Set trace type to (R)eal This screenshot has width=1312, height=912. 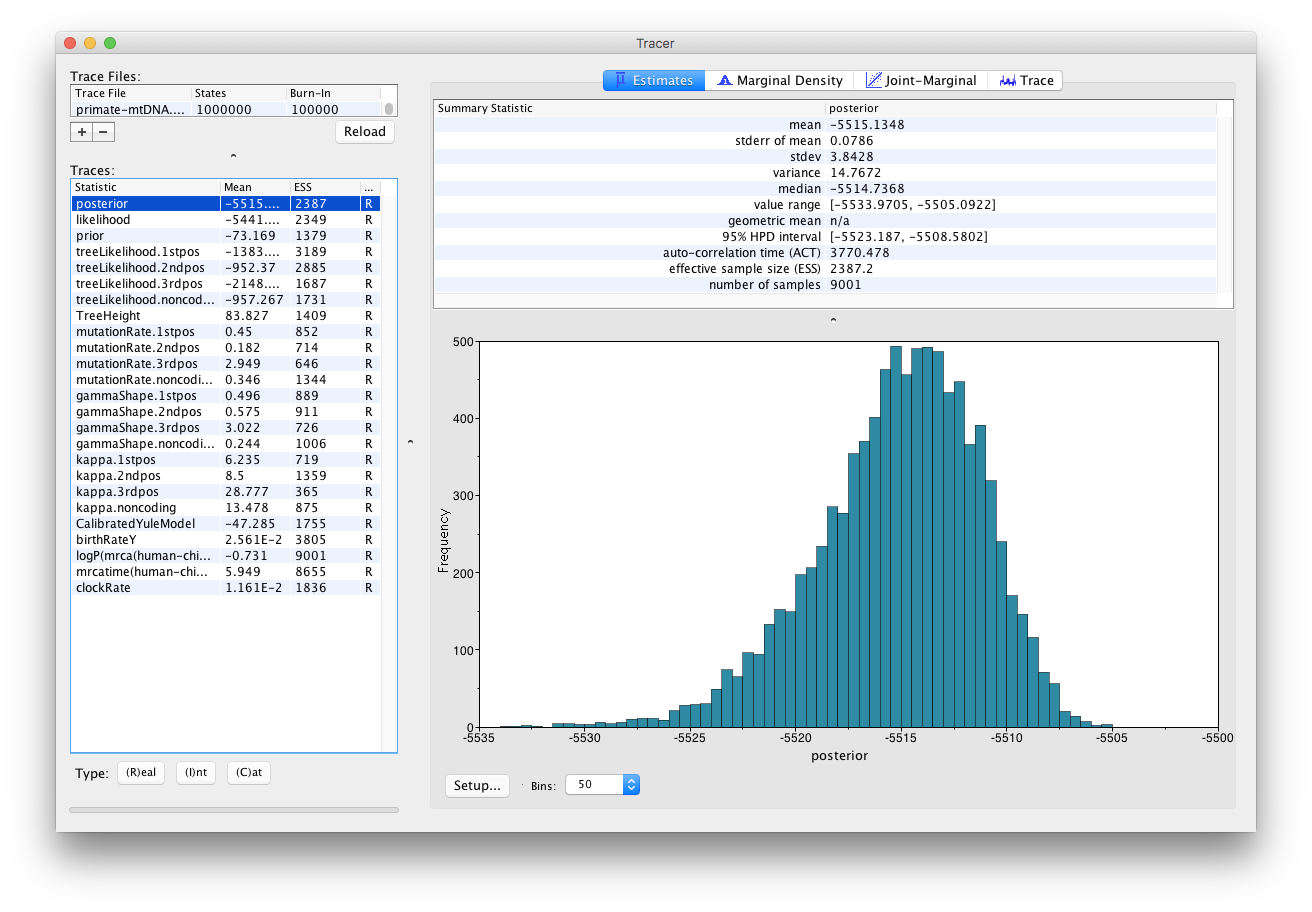coord(141,773)
